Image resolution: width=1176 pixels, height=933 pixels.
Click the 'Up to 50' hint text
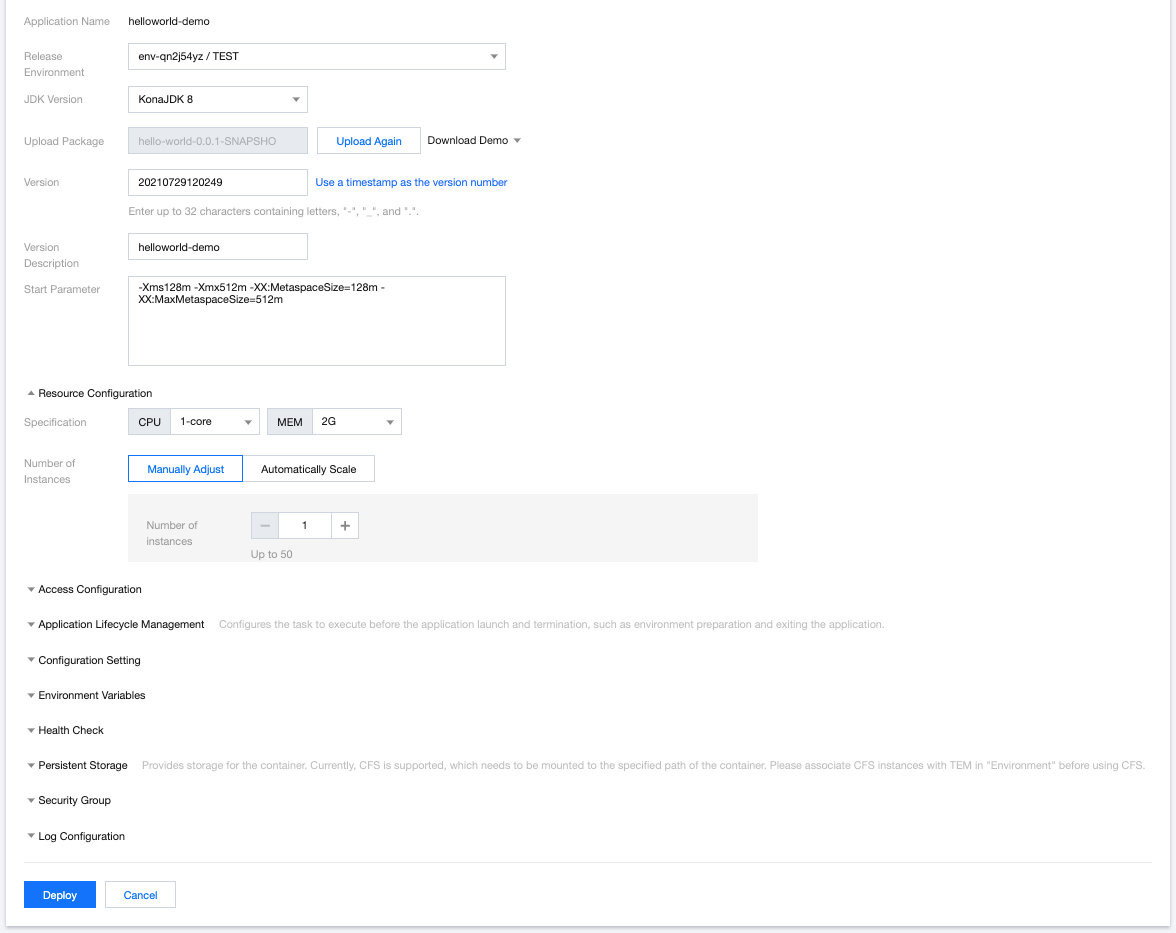pyautogui.click(x=272, y=554)
